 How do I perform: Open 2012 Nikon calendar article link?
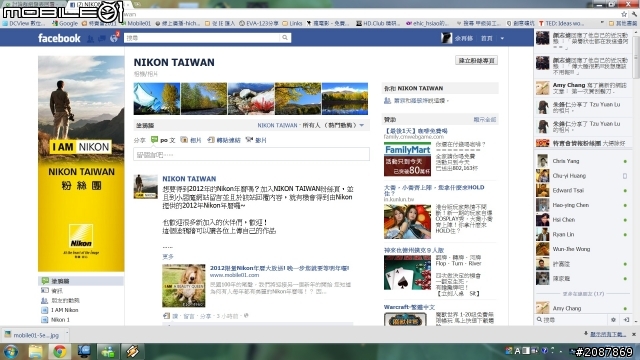[x=280, y=268]
